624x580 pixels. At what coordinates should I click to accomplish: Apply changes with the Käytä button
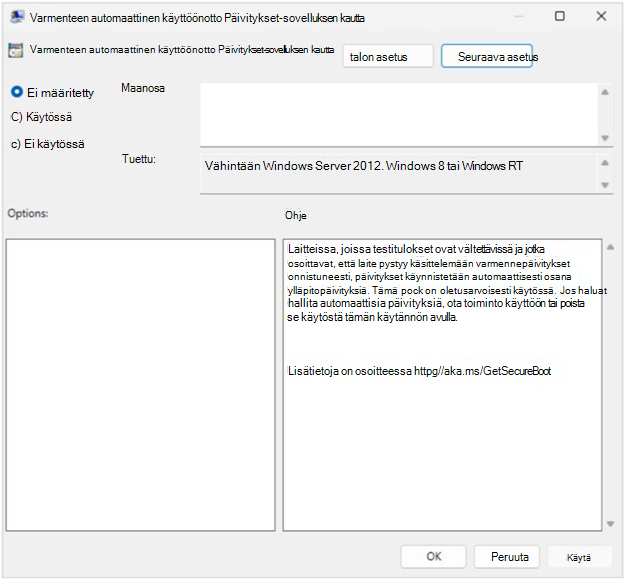(579, 557)
